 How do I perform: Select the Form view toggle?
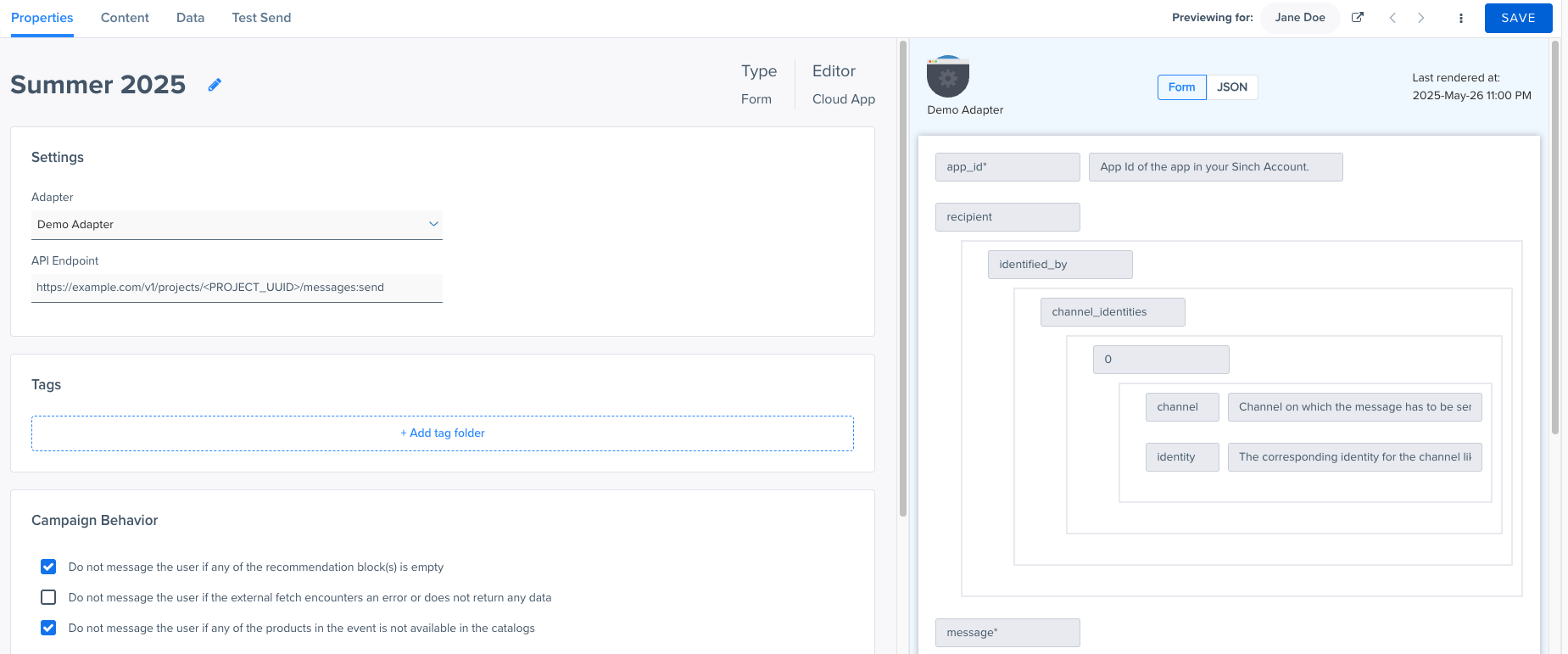tap(1181, 87)
